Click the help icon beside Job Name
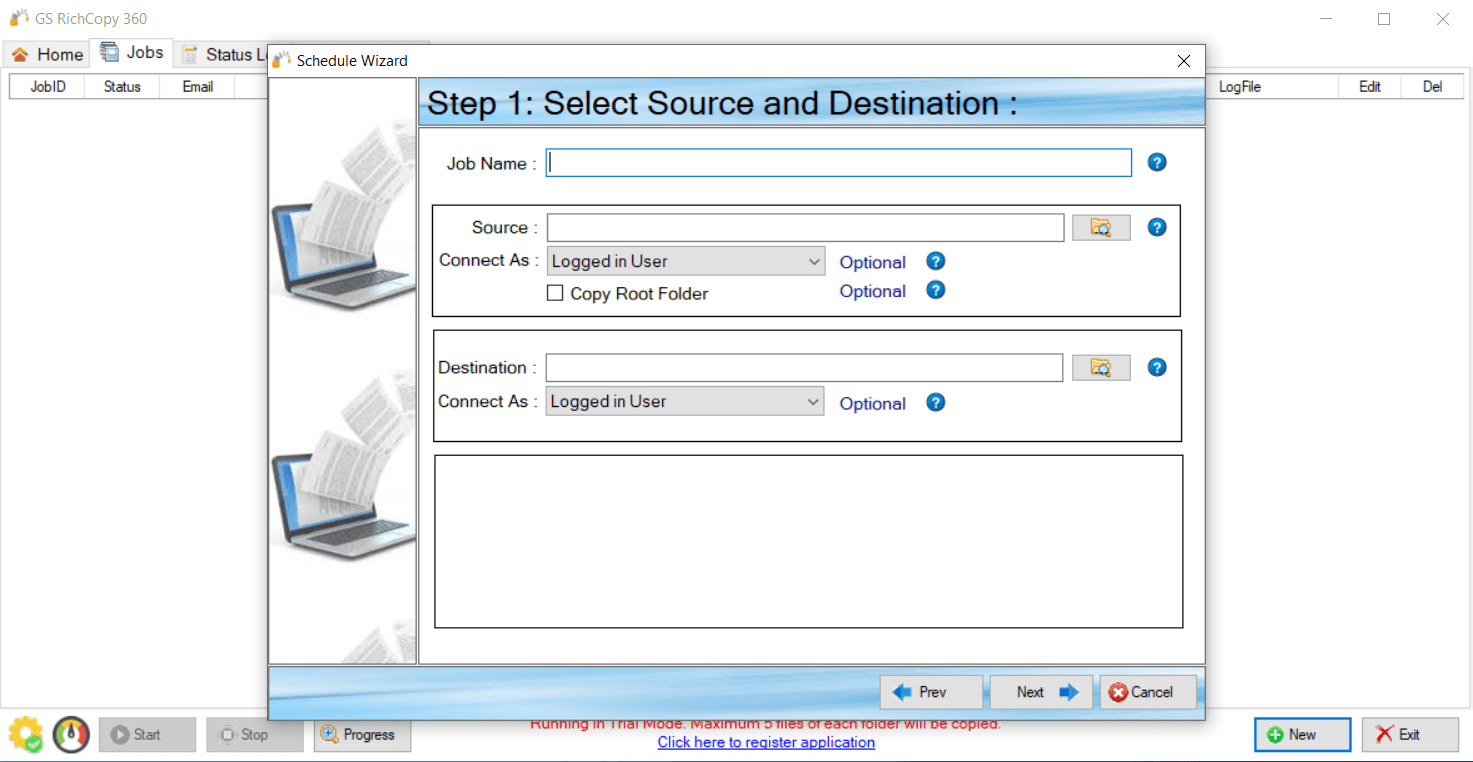This screenshot has width=1473, height=762. [1157, 162]
